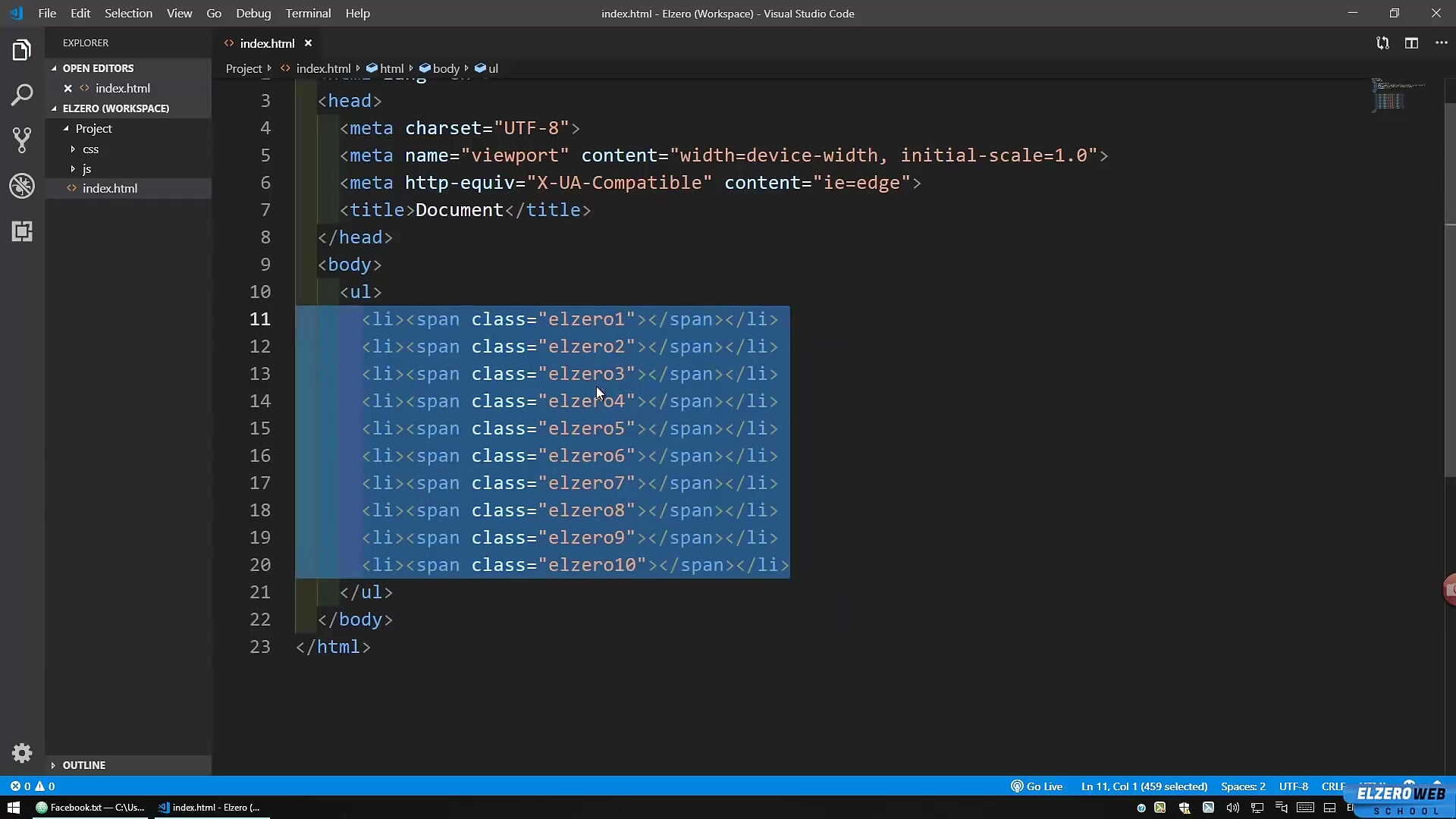Viewport: 1456px width, 819px height.
Task: Switch to Facebook.txt taskbar window
Action: [90, 808]
